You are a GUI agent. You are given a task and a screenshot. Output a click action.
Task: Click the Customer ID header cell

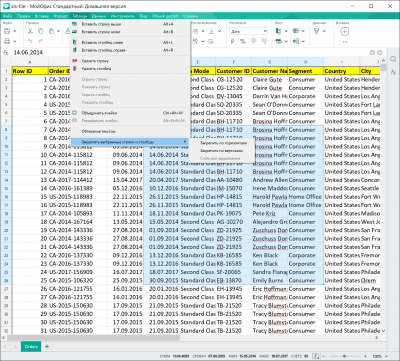(233, 71)
